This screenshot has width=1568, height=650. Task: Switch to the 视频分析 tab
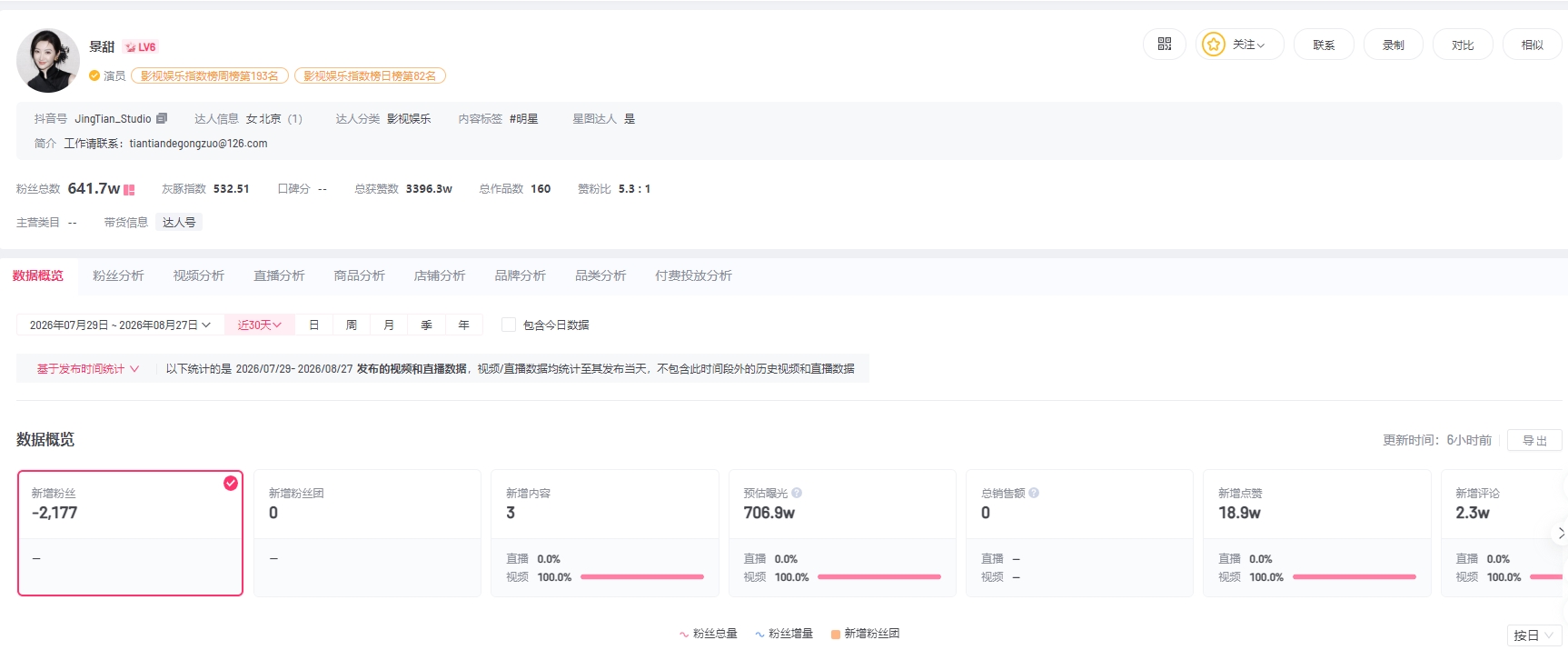[199, 275]
